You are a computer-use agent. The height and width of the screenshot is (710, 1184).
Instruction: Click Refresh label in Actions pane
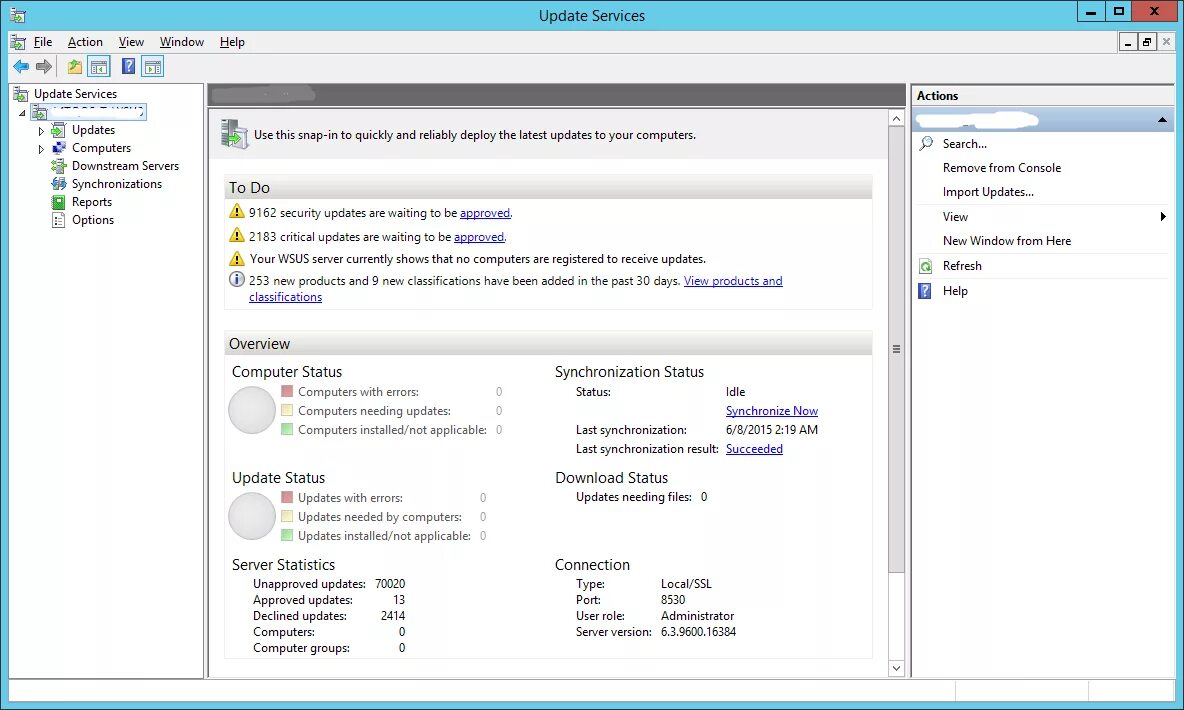[962, 266]
